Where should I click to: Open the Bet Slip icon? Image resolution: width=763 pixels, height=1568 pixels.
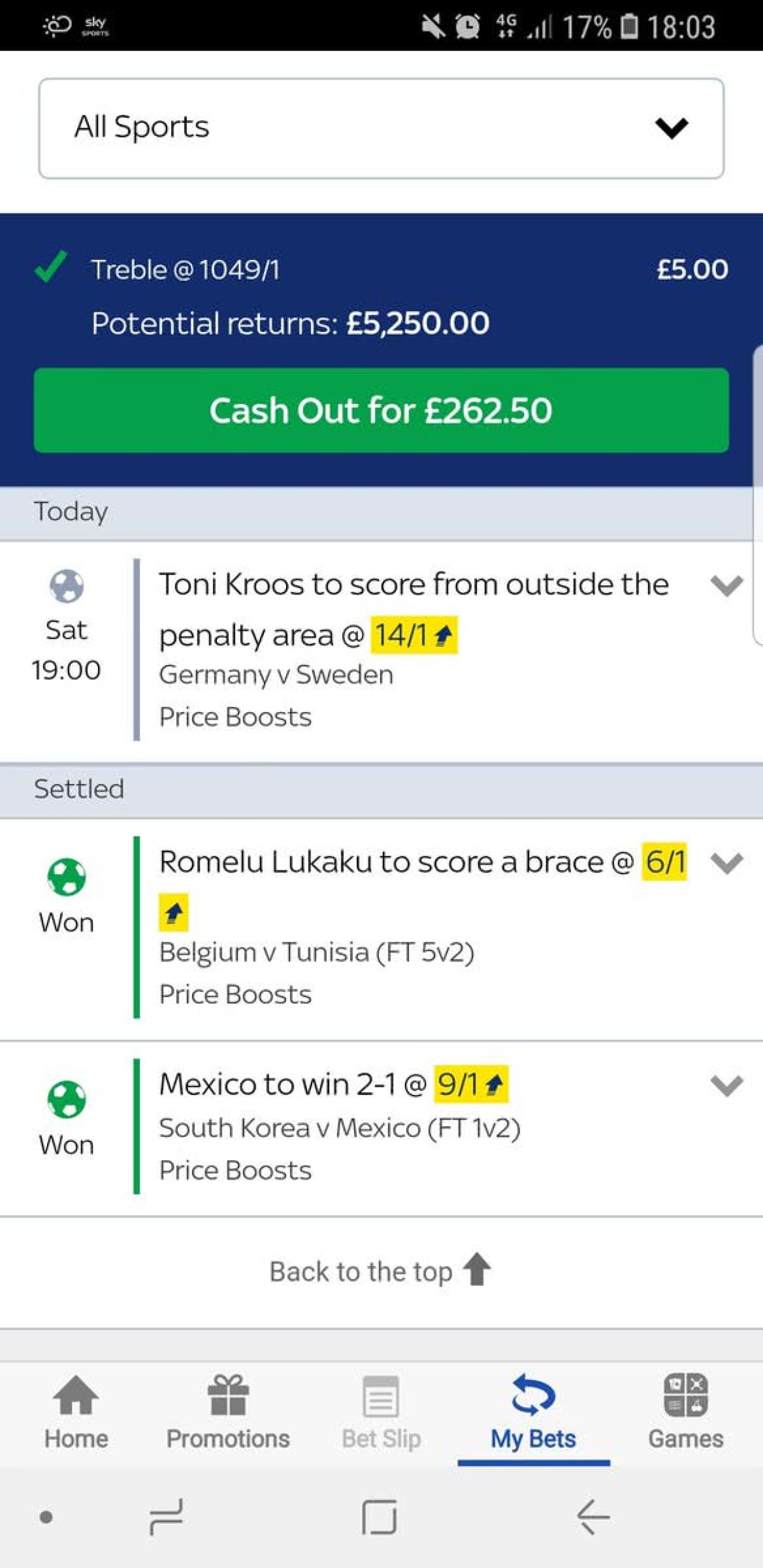tap(381, 1396)
